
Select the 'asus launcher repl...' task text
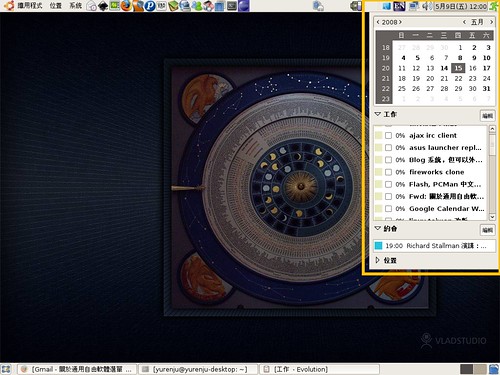tap(445, 147)
